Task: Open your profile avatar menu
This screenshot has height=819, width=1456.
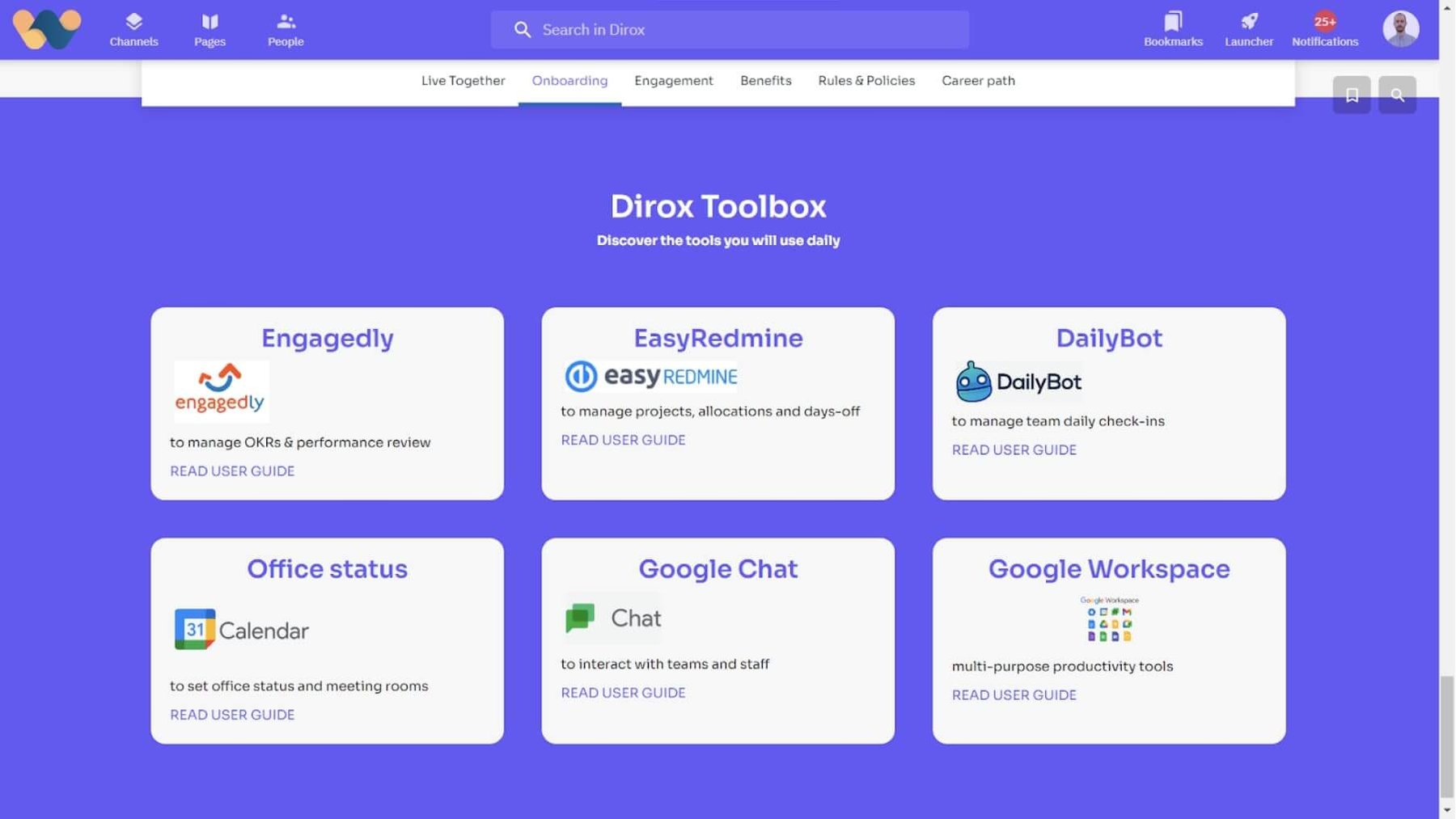Action: pos(1399,27)
